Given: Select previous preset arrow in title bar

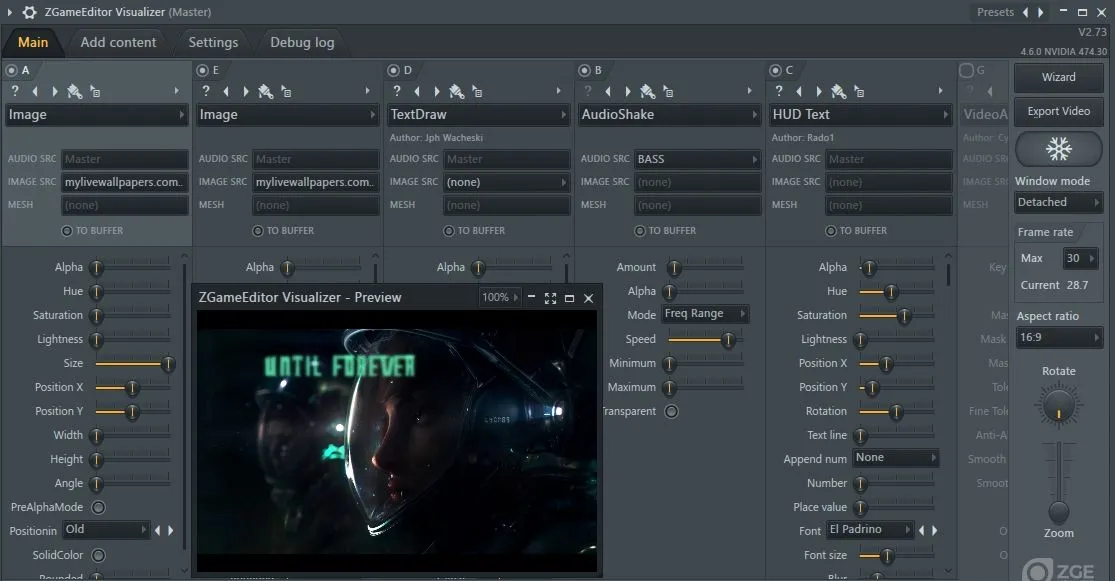Looking at the screenshot, I should 1025,12.
